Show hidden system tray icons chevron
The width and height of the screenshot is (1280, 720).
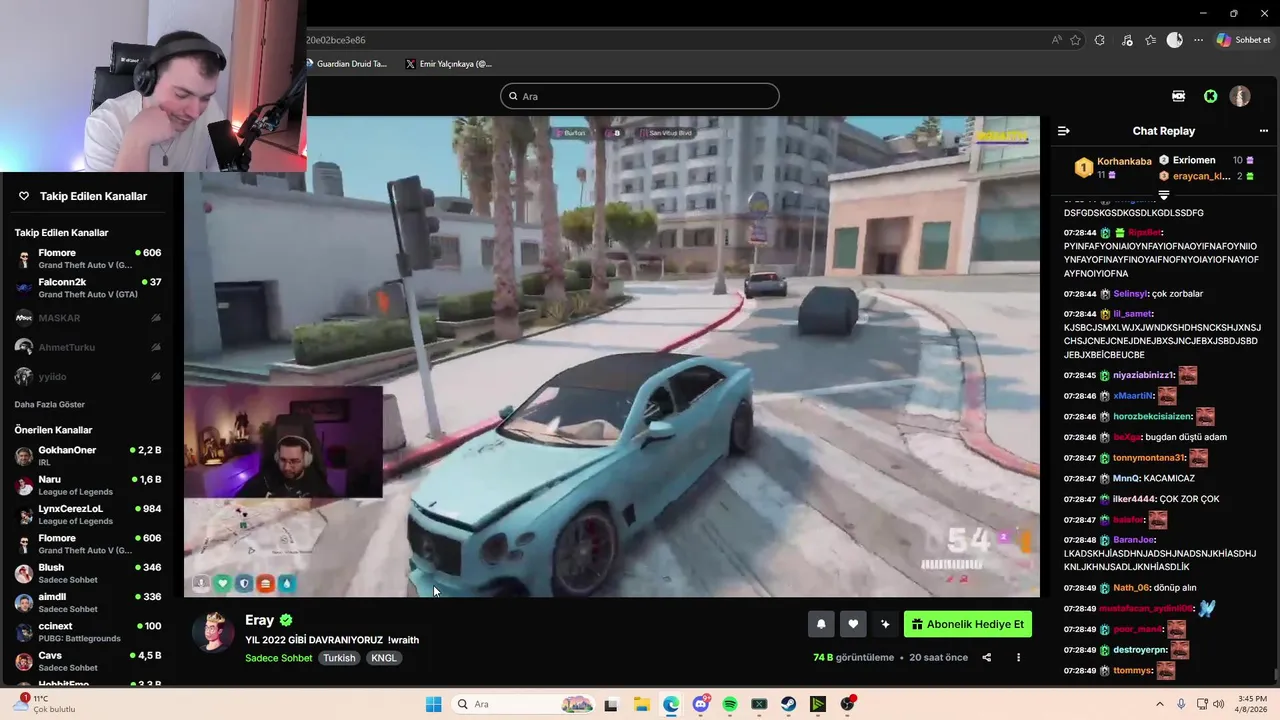click(x=1160, y=704)
